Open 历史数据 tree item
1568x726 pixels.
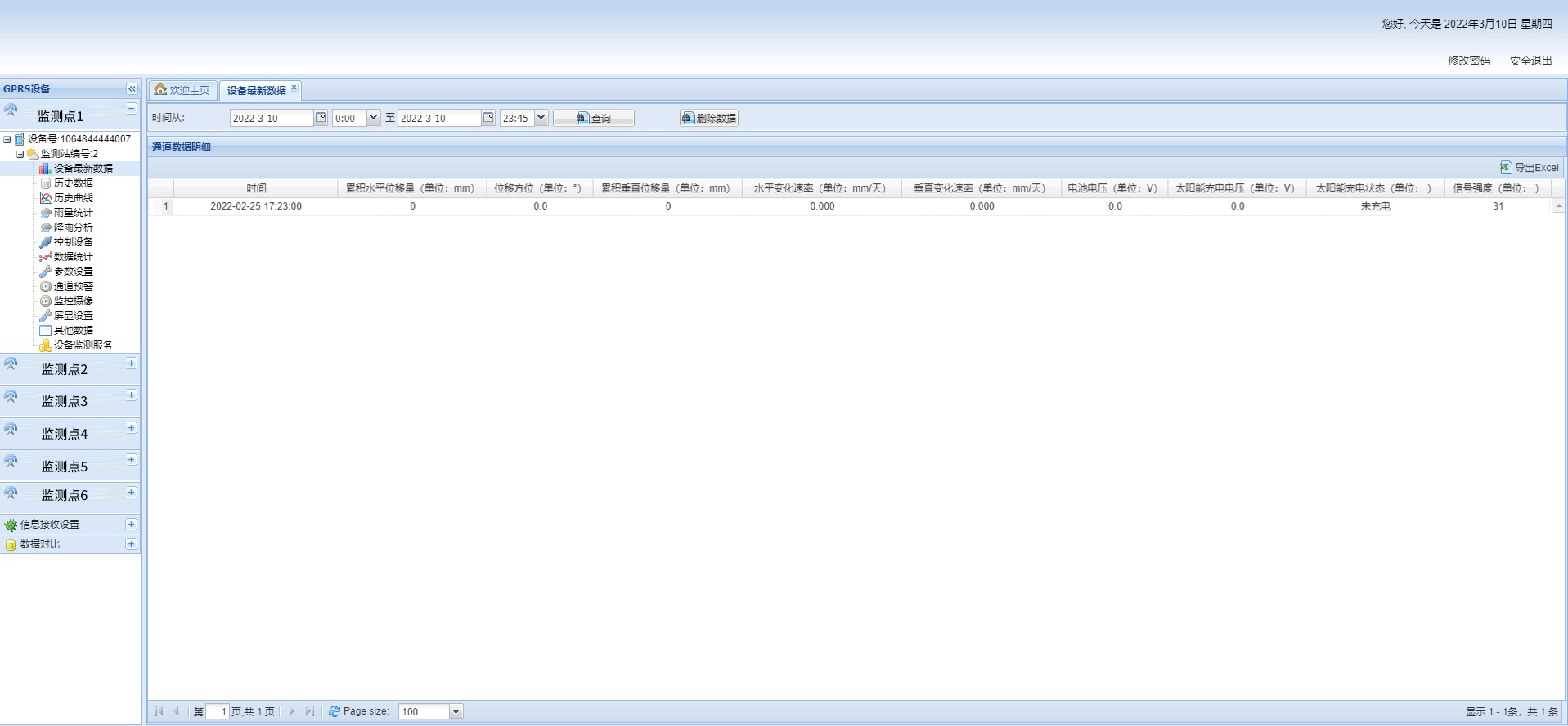point(74,183)
